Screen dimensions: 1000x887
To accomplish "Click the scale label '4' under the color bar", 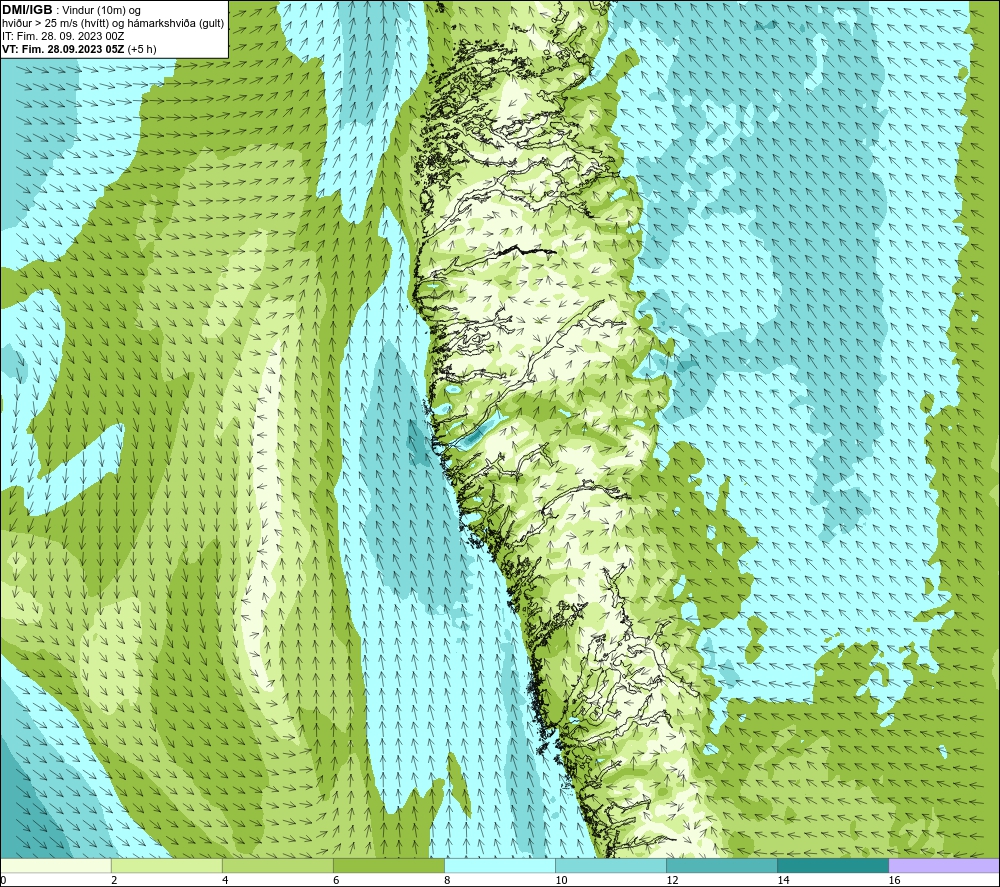I will (225, 881).
